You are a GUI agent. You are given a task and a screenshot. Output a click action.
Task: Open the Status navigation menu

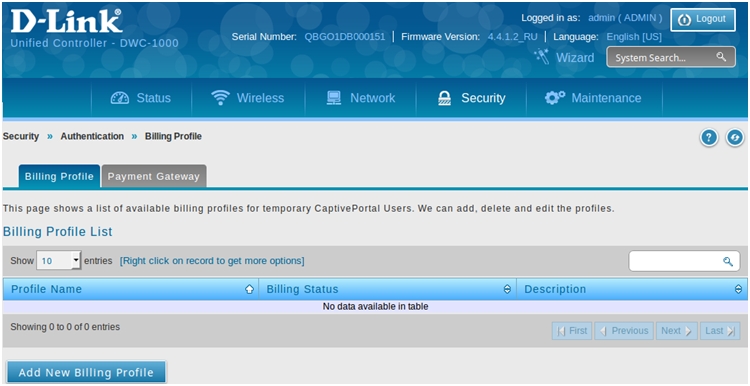141,98
